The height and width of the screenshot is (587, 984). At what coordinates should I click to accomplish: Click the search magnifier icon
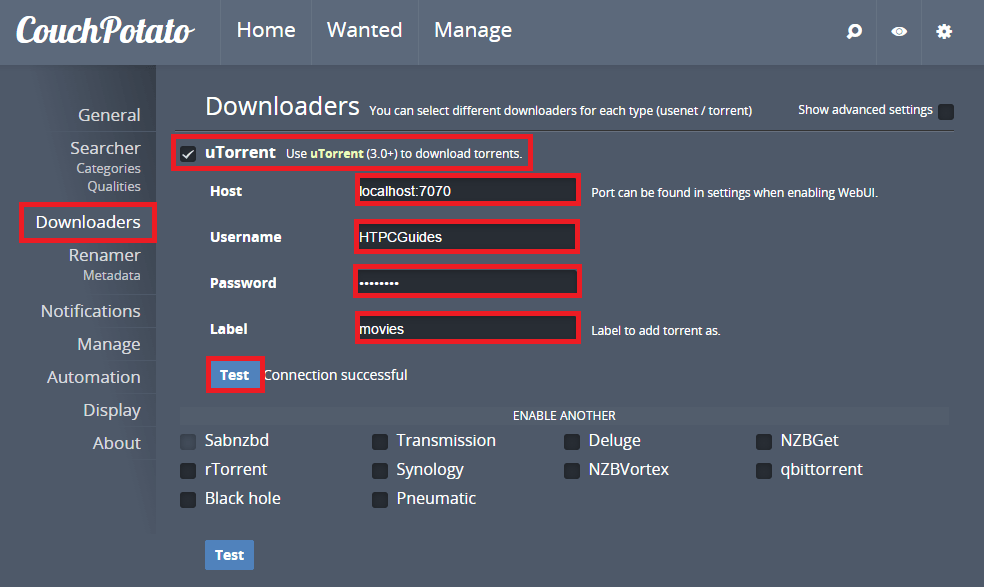click(x=854, y=31)
